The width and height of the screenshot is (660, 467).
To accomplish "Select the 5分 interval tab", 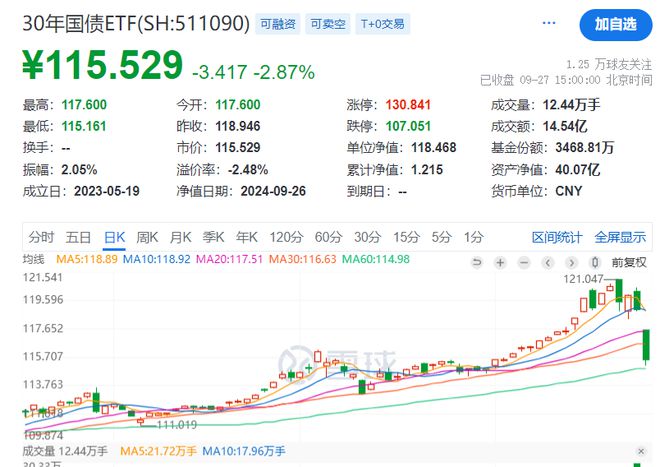I will [x=442, y=237].
